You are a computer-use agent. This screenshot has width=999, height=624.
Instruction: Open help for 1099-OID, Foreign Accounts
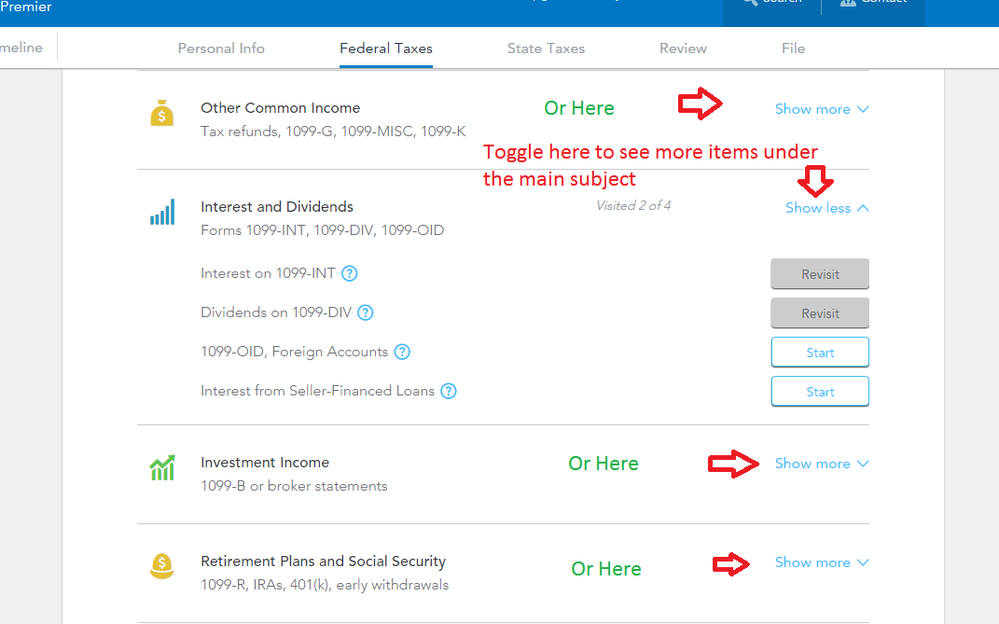click(x=402, y=352)
